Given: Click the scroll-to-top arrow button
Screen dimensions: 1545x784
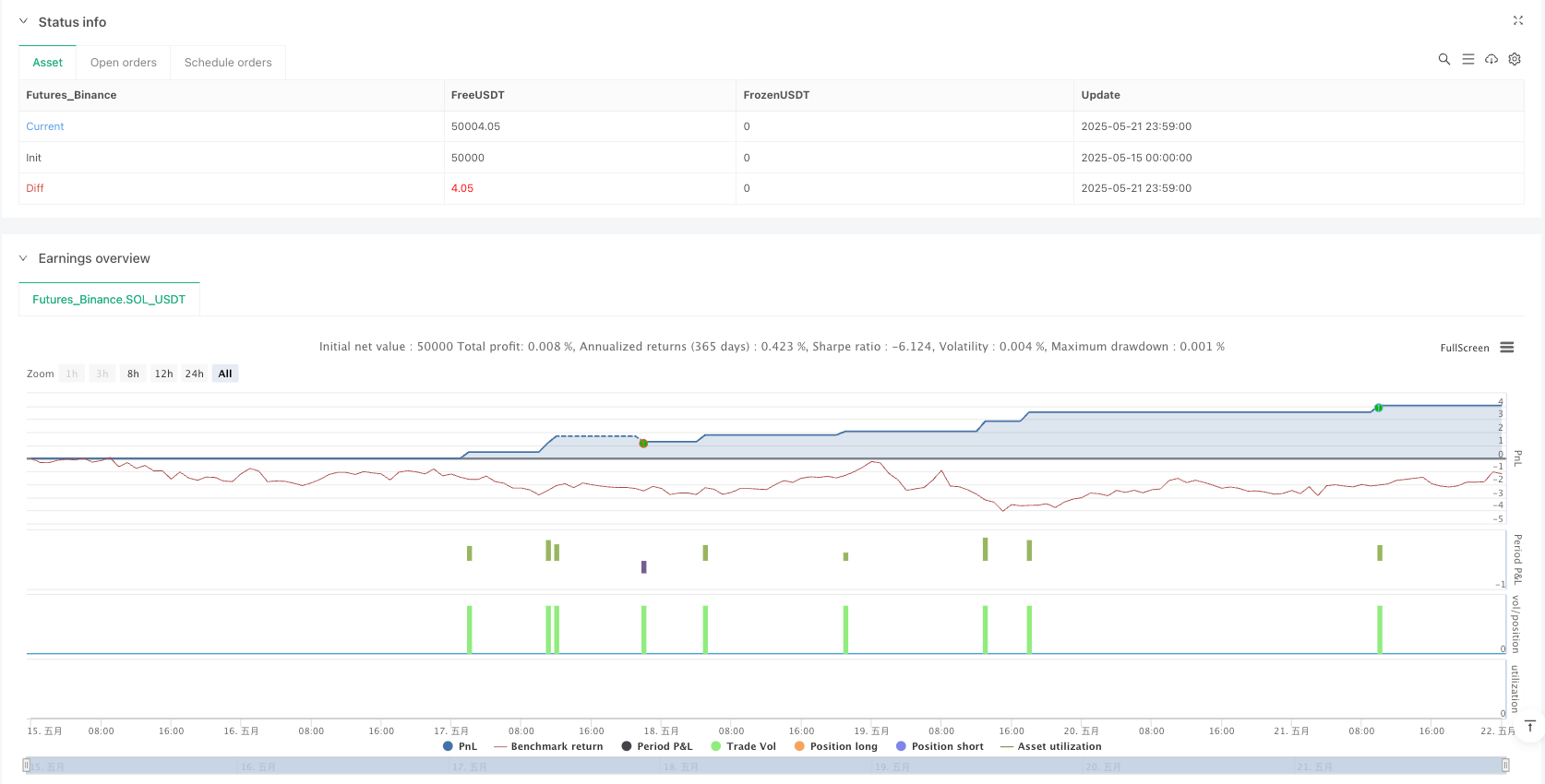Looking at the screenshot, I should coord(1529,727).
